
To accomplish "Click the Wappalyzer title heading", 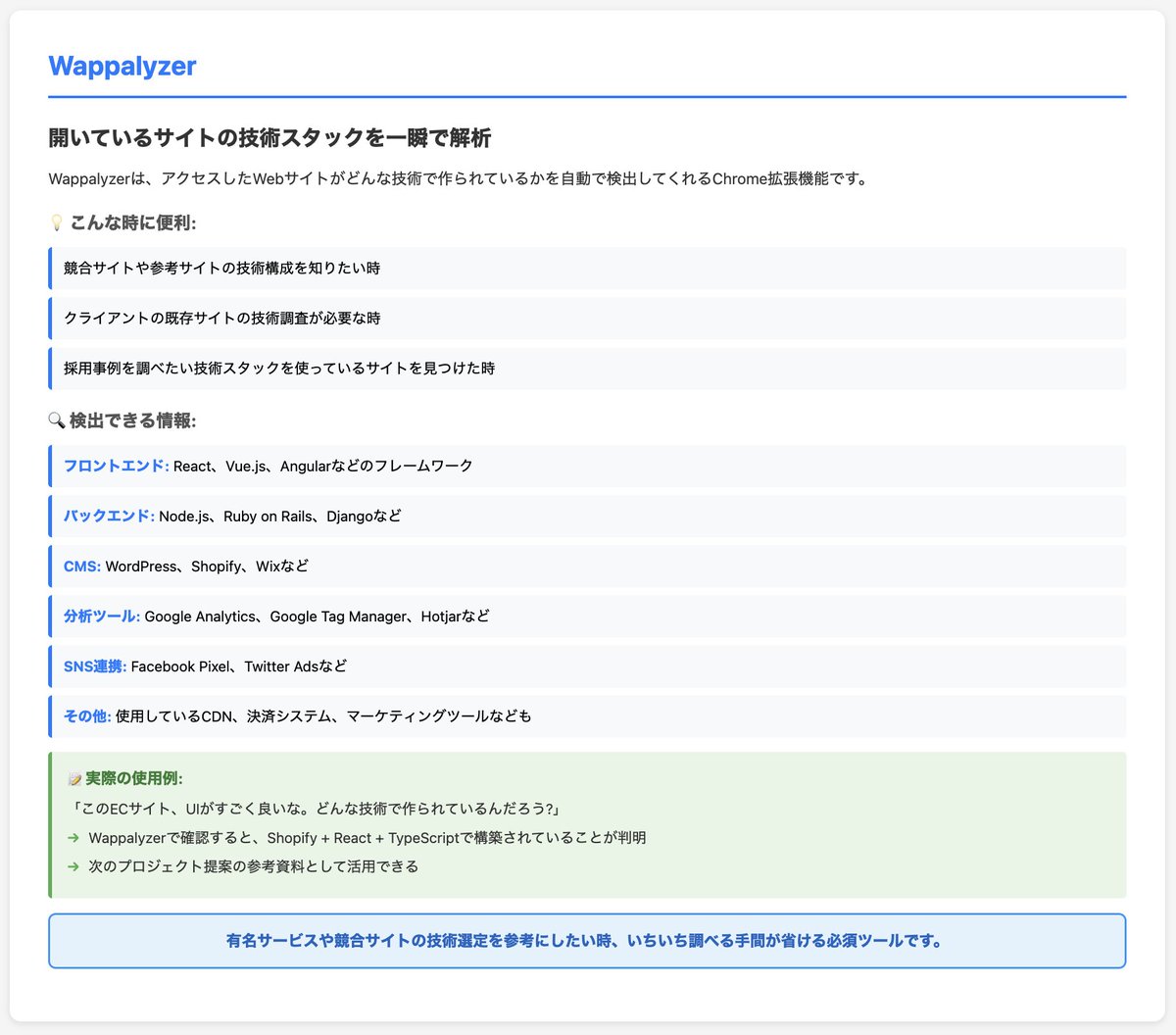I will [122, 66].
